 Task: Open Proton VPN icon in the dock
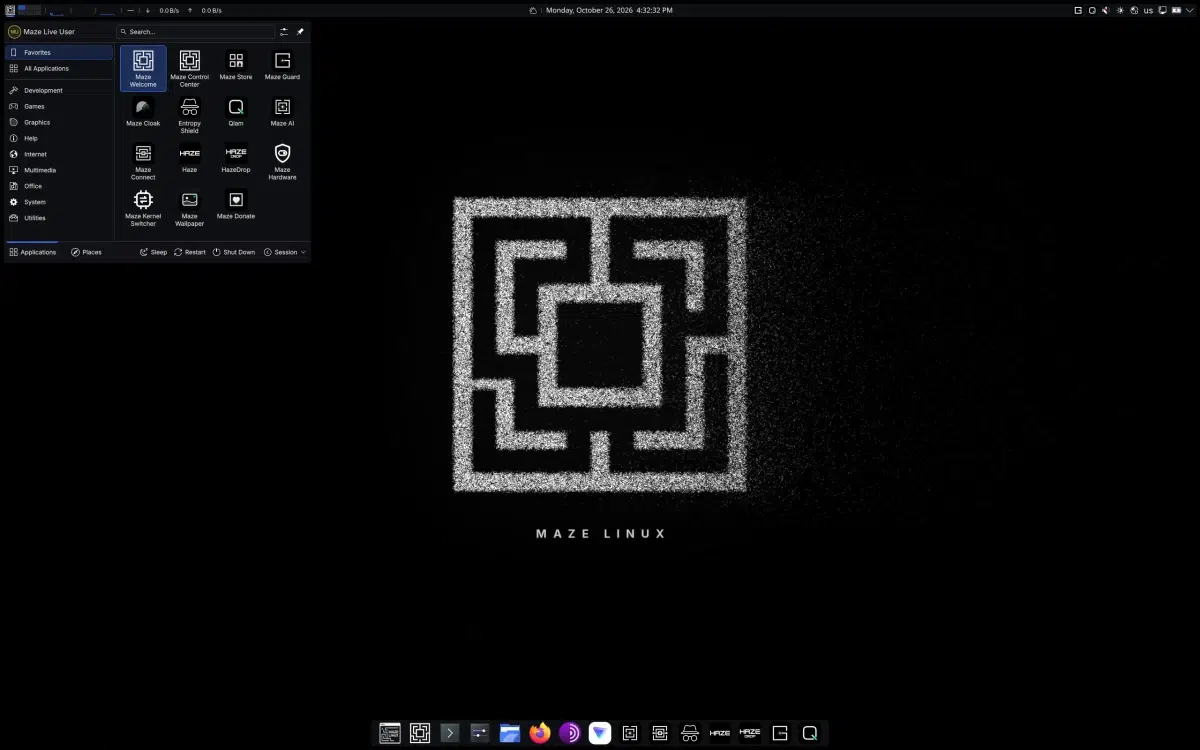(x=600, y=733)
